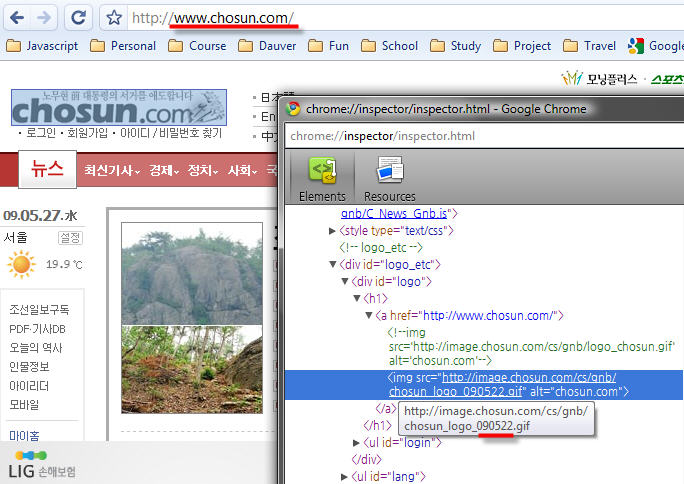
Task: Expand the style type="text/css" node
Action: (333, 231)
